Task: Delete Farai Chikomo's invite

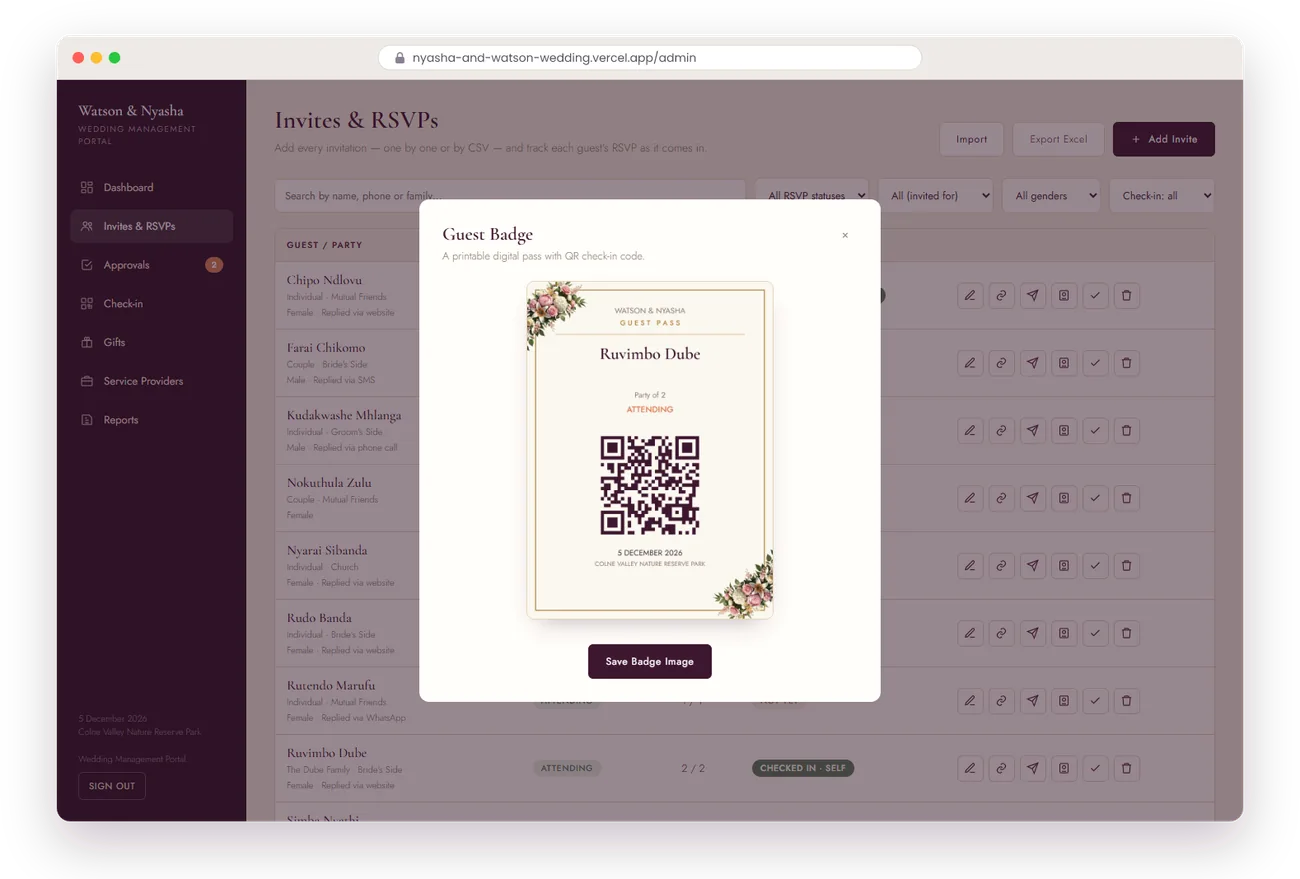Action: (1127, 363)
